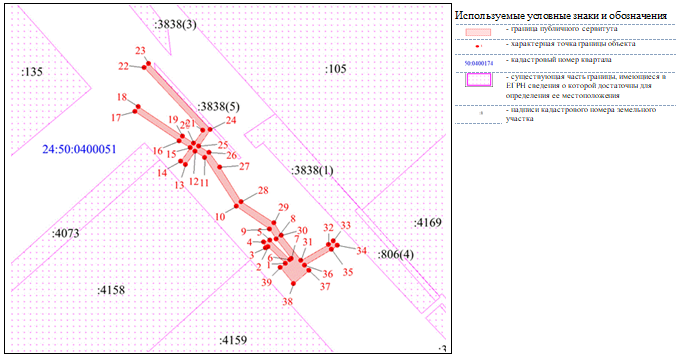Viewport: 676px width, 362px height.
Task: Click point number label '34'
Action: point(361,251)
